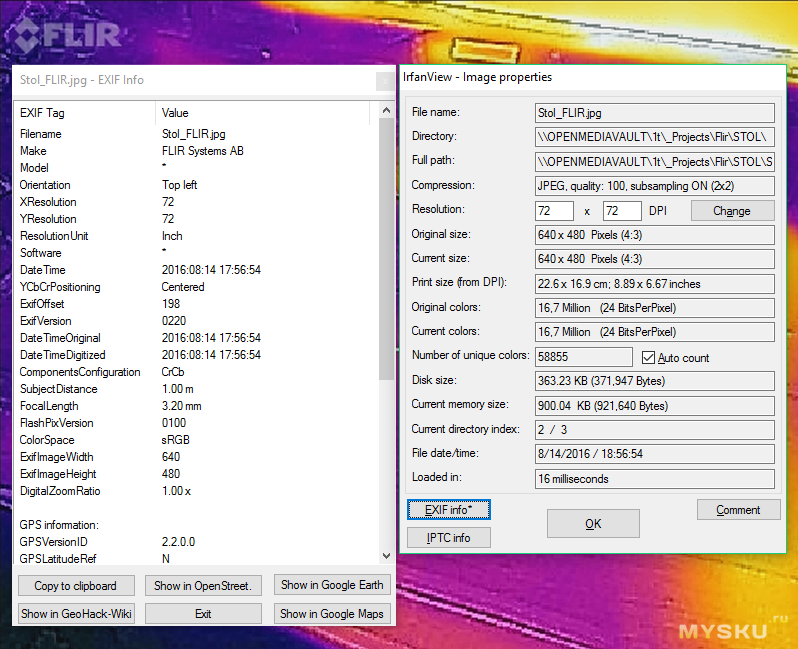The height and width of the screenshot is (649, 798).
Task: Click the EXIF list scroll up arrow
Action: (x=386, y=110)
